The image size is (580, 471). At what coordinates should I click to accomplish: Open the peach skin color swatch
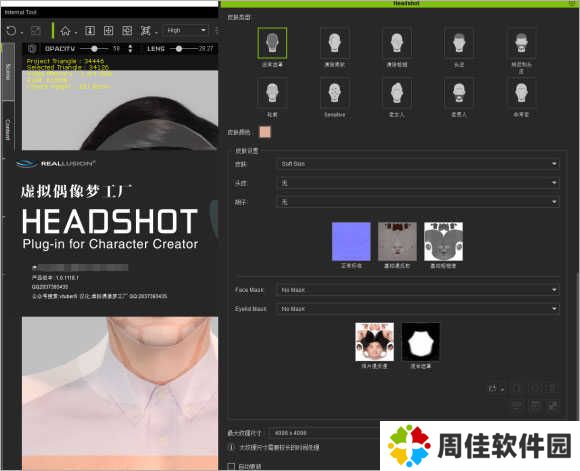click(x=265, y=132)
